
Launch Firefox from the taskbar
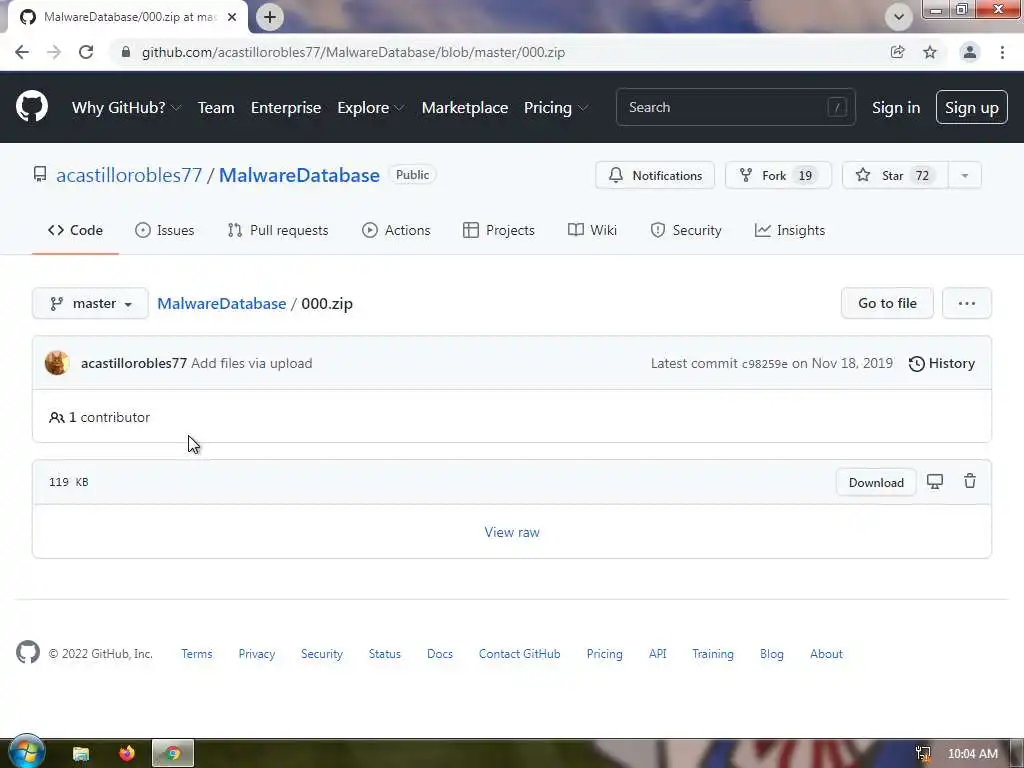coord(127,754)
